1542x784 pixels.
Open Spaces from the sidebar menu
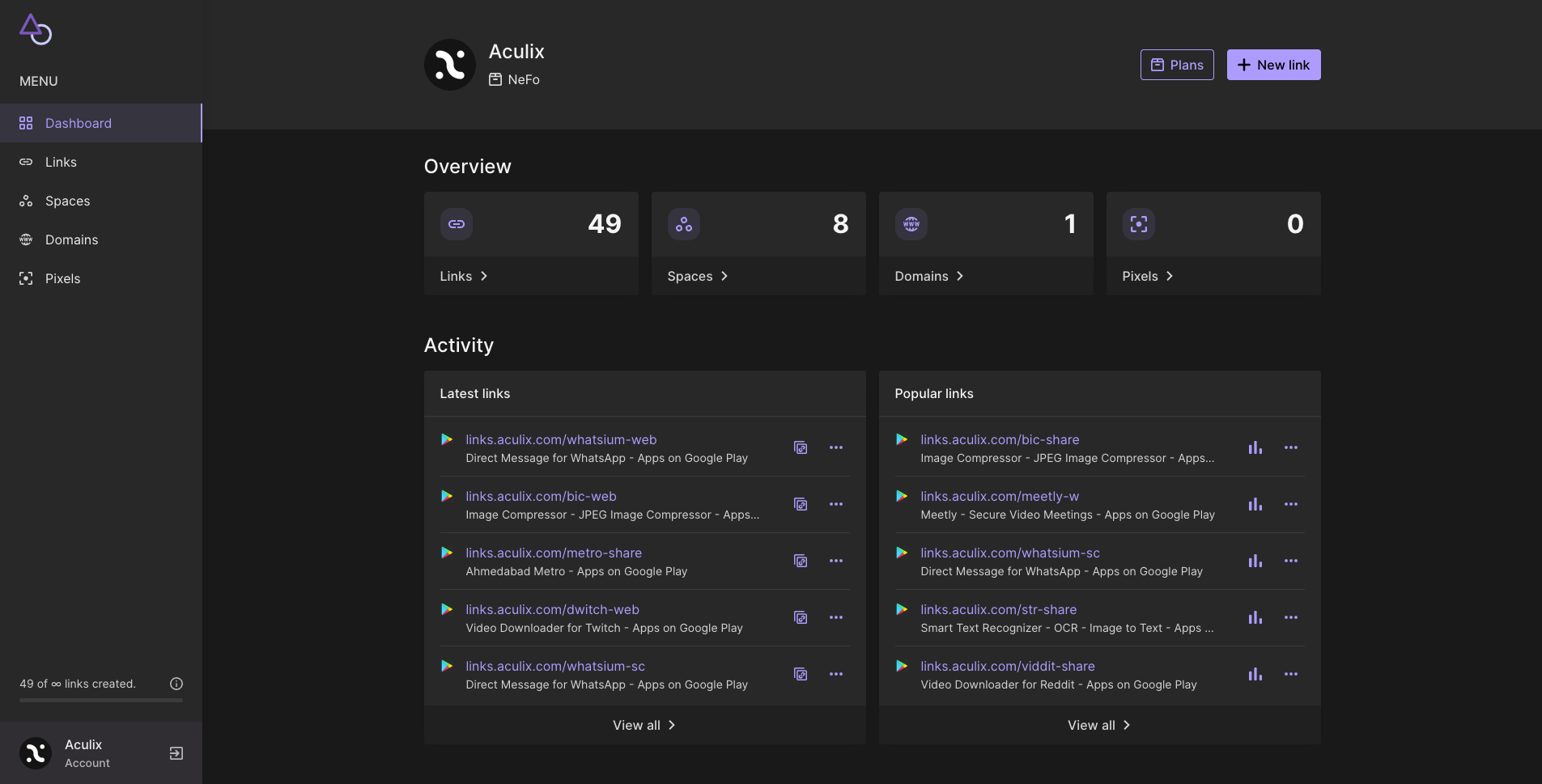tap(100, 201)
